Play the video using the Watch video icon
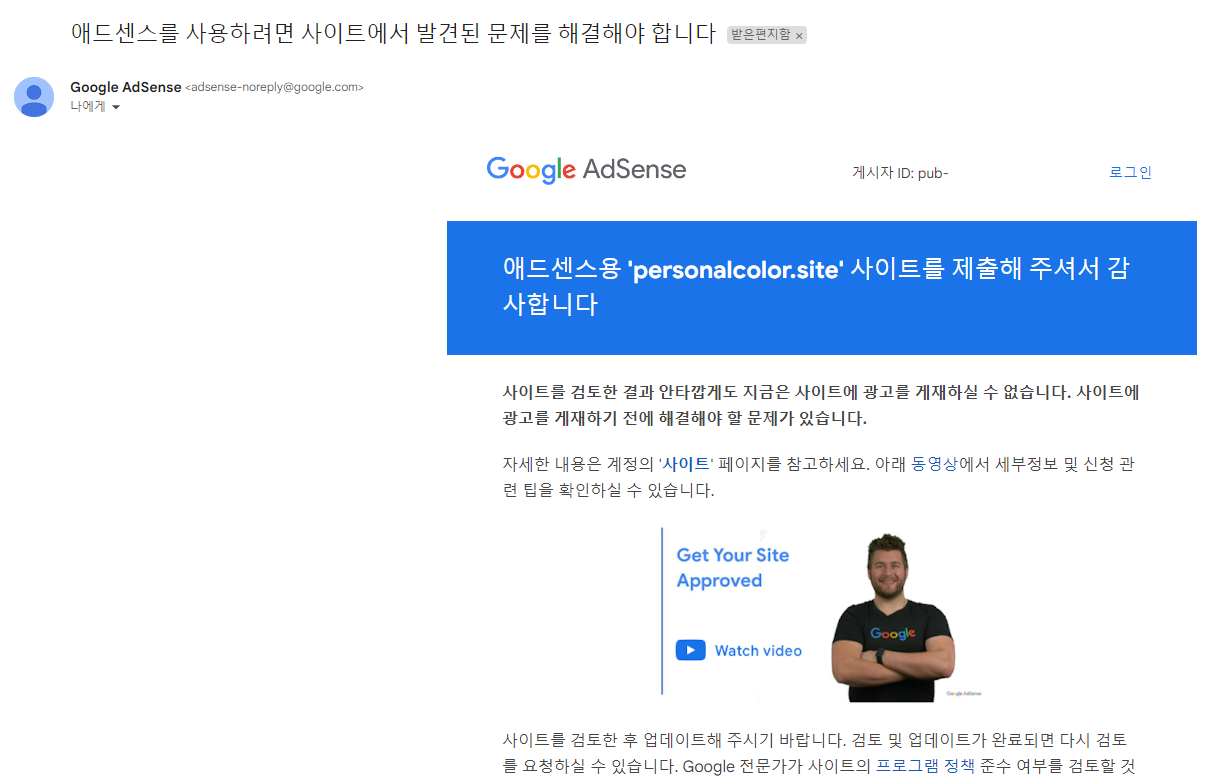 tap(691, 650)
